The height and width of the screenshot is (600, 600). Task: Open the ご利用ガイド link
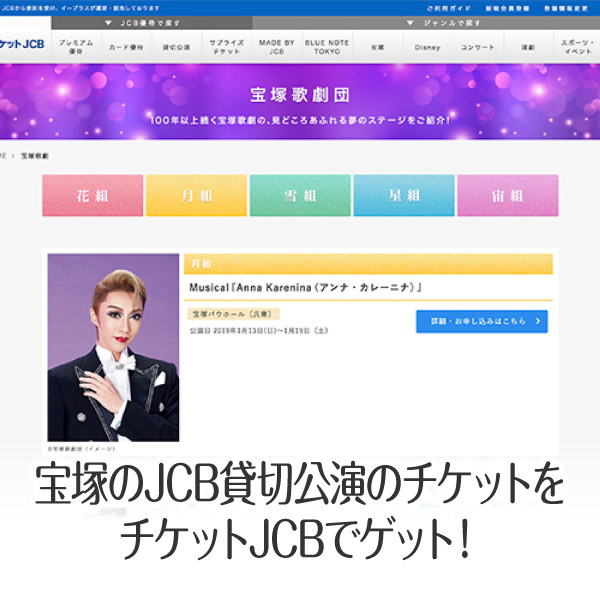(449, 8)
